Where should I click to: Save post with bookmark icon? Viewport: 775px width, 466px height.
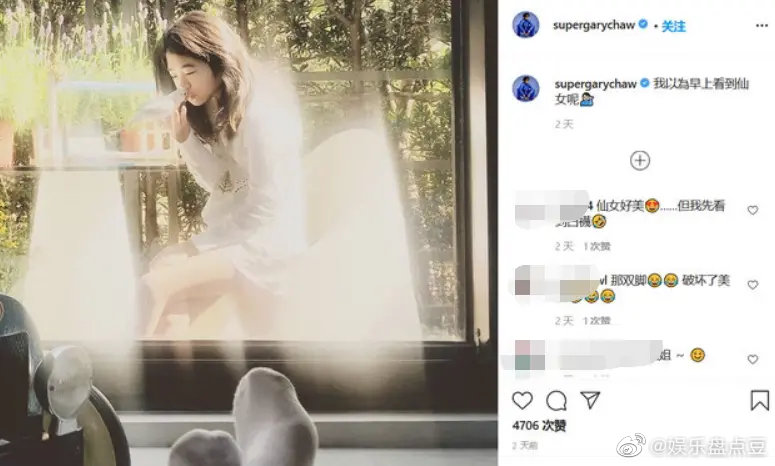760,400
